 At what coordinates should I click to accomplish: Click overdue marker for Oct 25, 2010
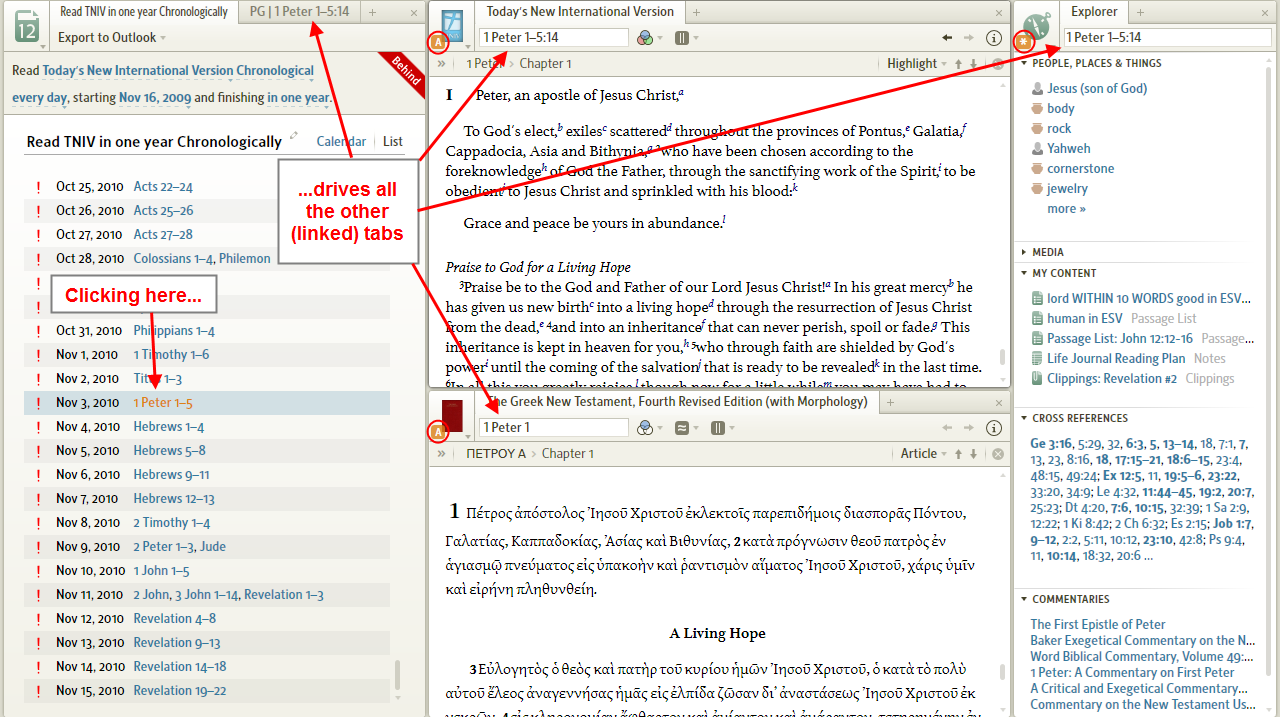(x=38, y=187)
